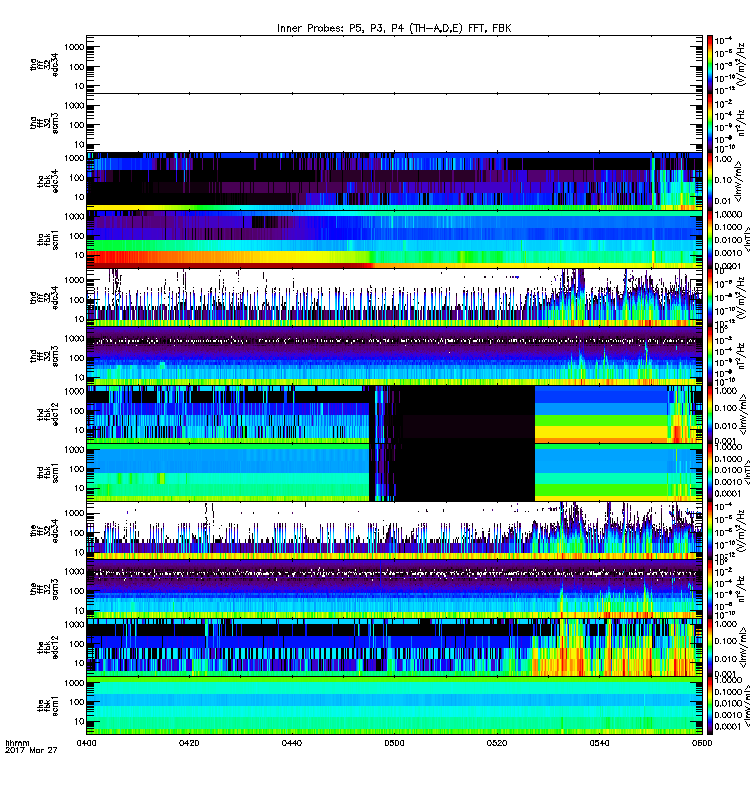Click the 'tha fbk scm1' panel label
Screen dimensions: 750x800
click(47, 240)
